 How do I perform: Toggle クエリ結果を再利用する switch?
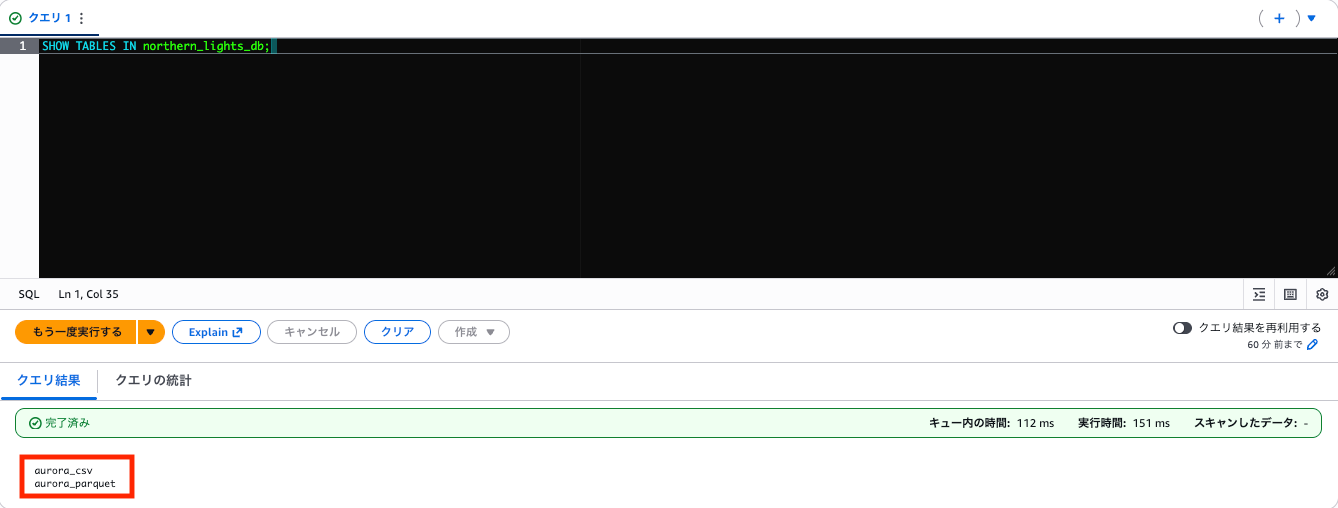[x=1183, y=328]
